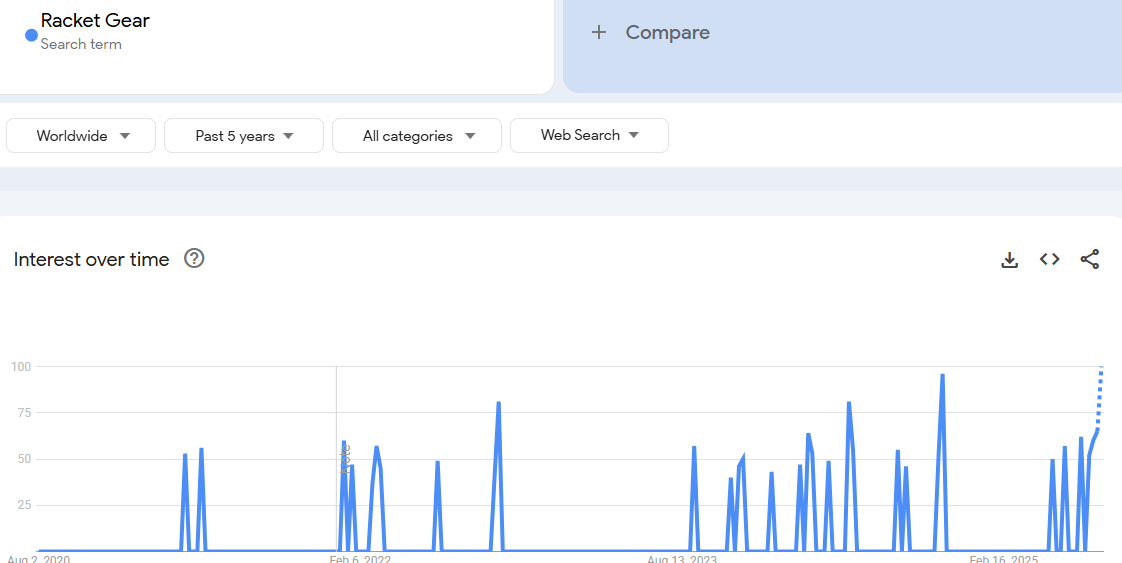Expand the All categories filter
Screen dimensions: 1122x563
click(x=416, y=136)
